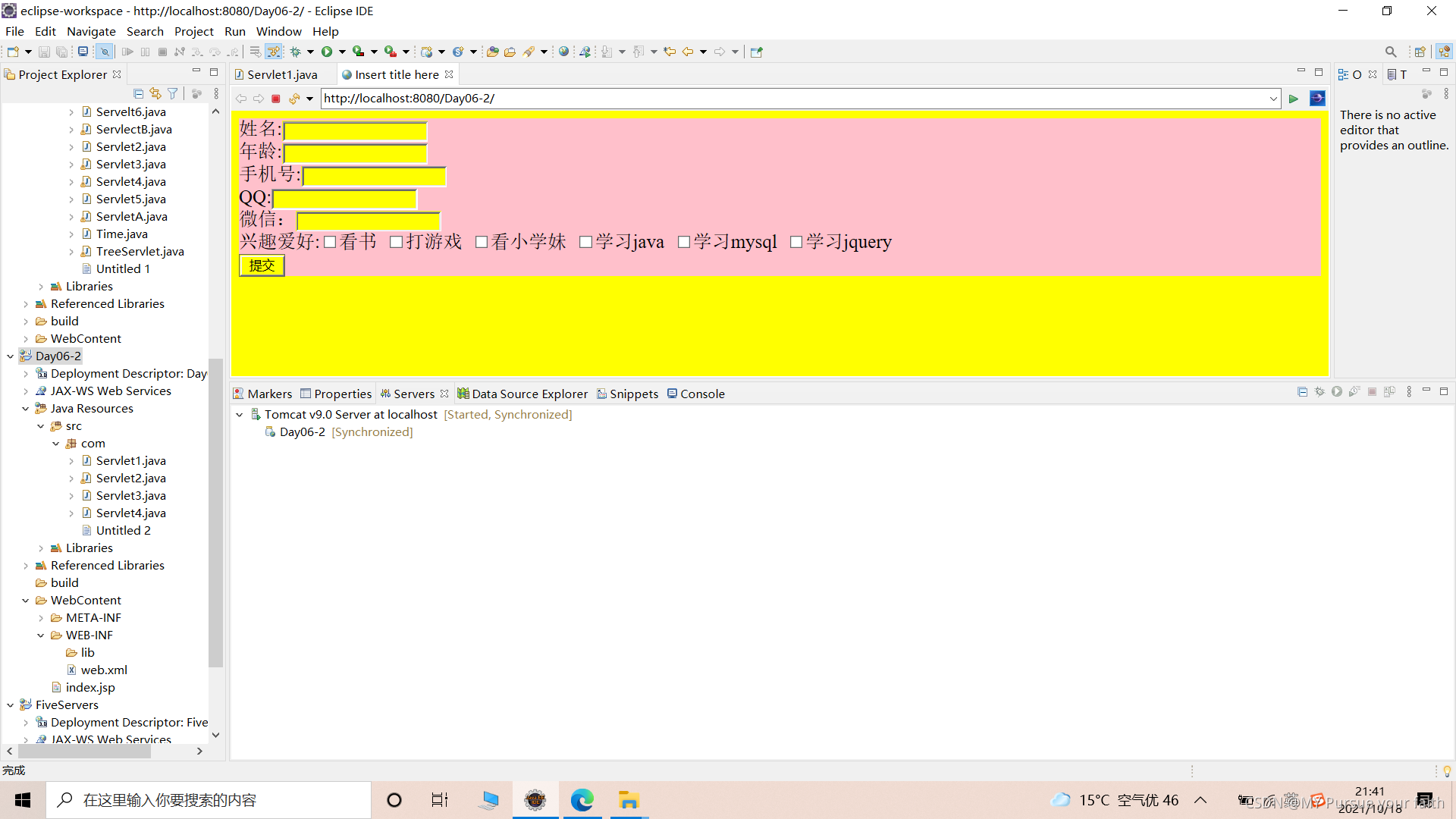Click Collapse All in Project Explorer
Image resolution: width=1456 pixels, height=819 pixels.
click(138, 93)
